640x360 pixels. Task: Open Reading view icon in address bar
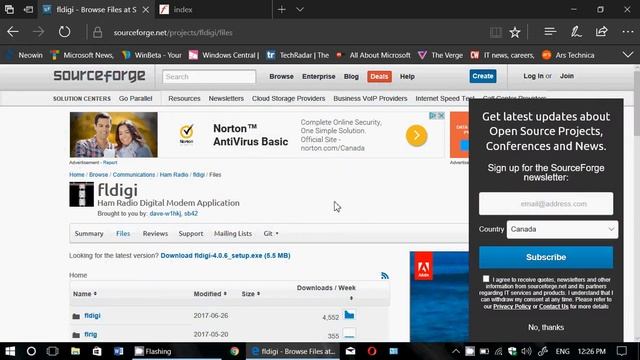point(496,32)
